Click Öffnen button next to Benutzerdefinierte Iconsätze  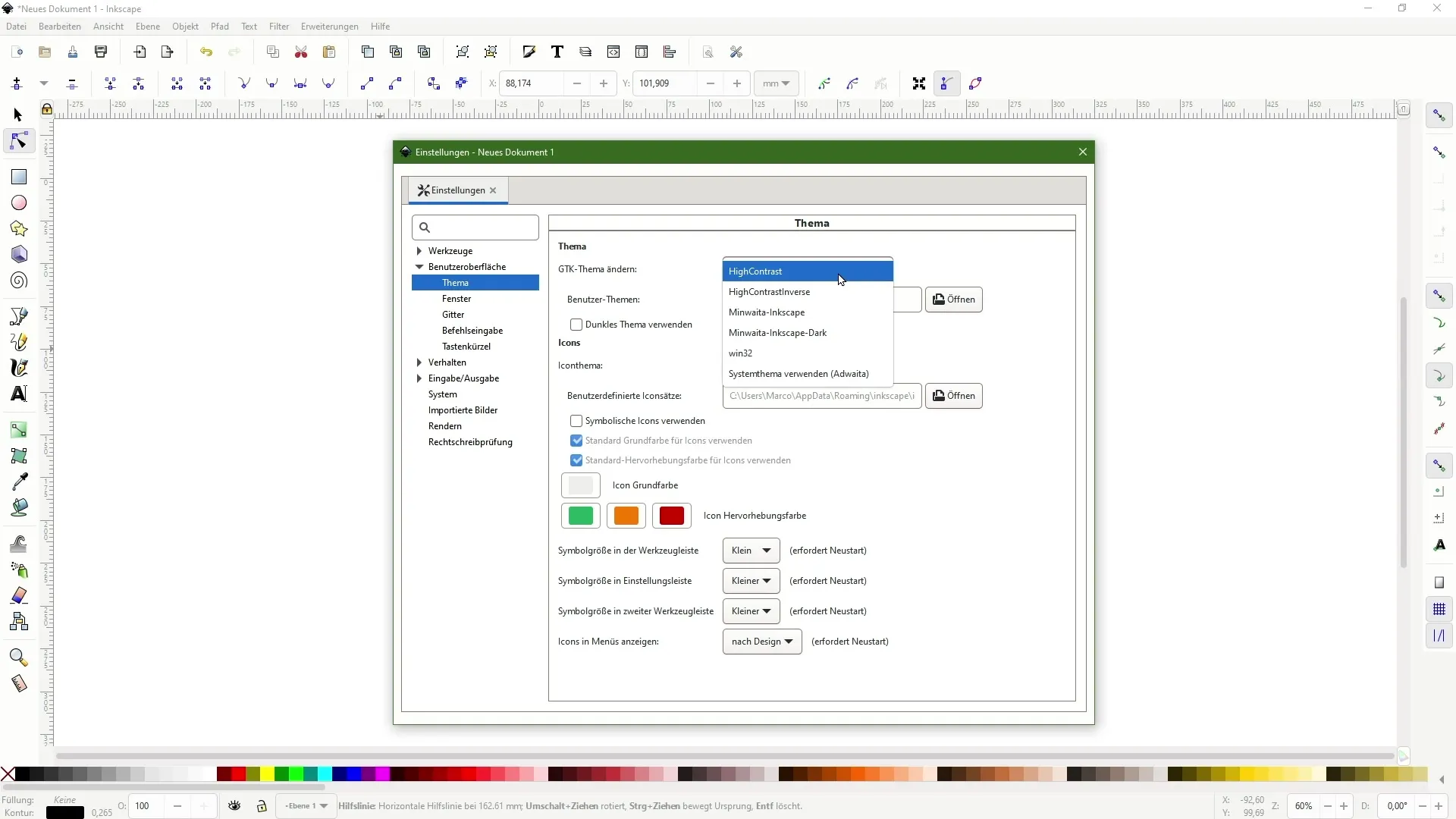[x=954, y=396]
